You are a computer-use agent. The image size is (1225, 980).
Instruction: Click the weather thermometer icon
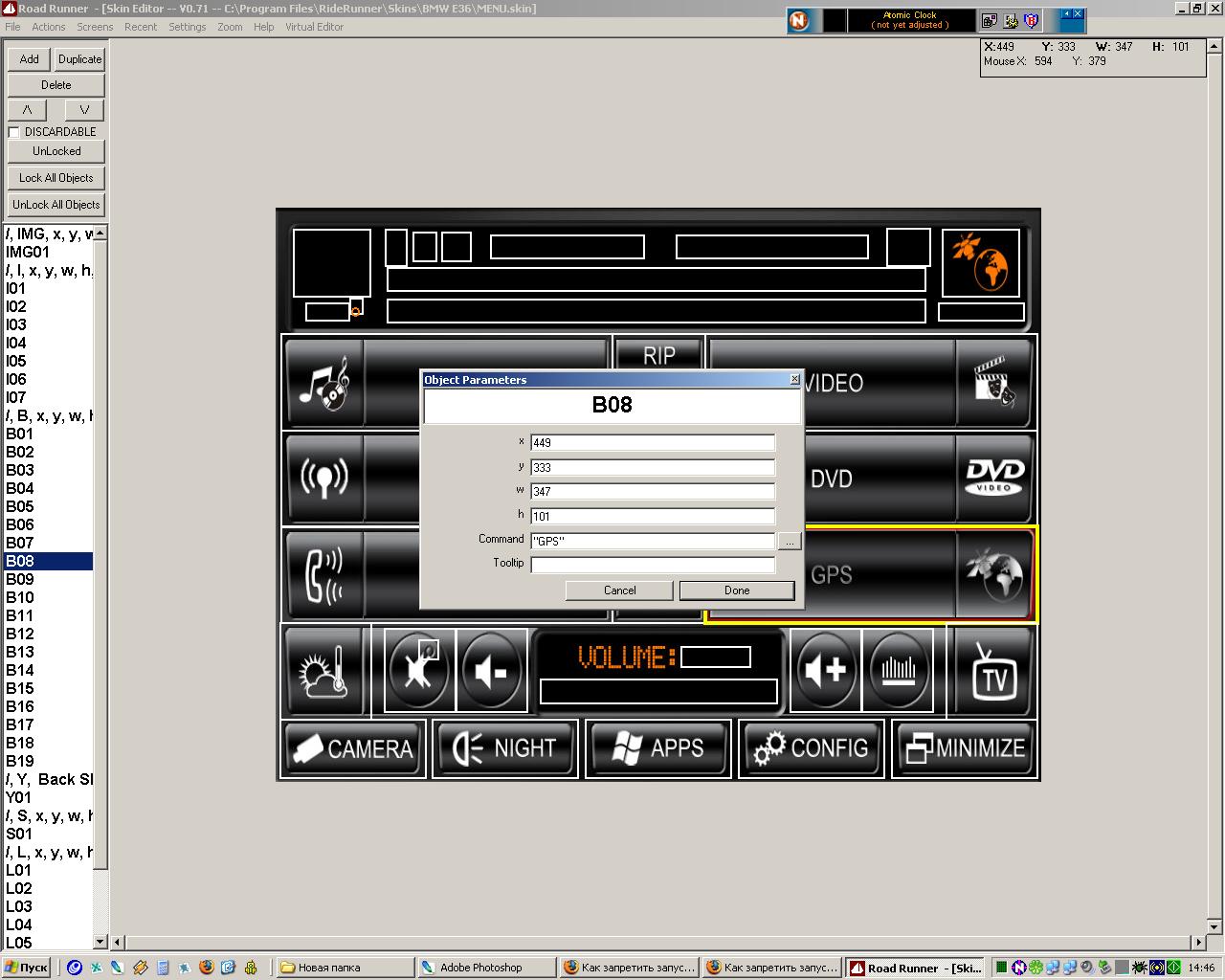click(x=324, y=671)
